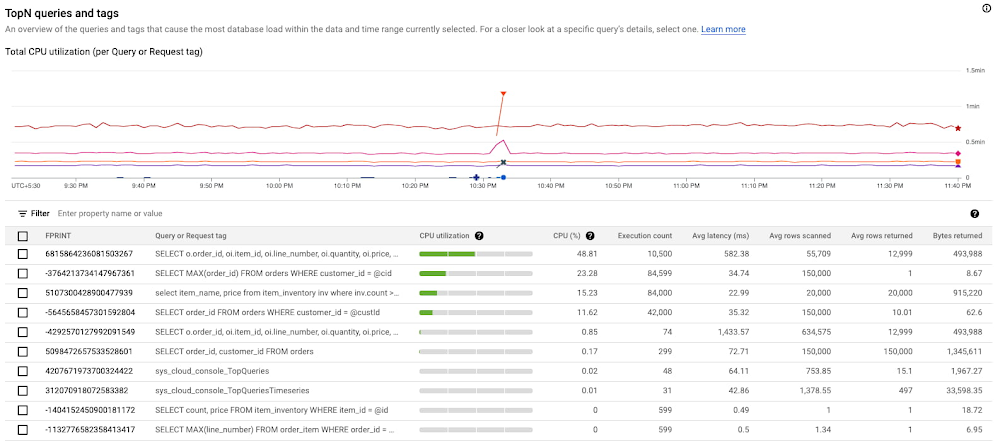
Task: Click the 11:00 PM time axis label
Action: [x=686, y=186]
